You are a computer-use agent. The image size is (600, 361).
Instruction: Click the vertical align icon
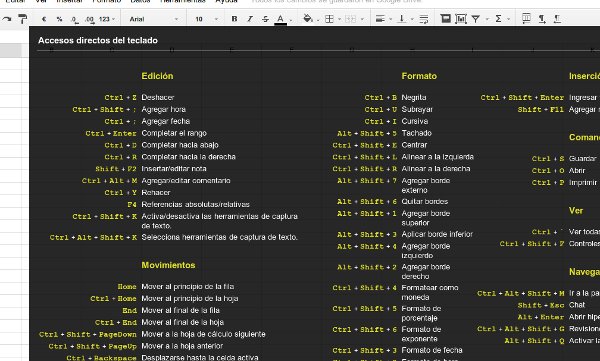pos(401,19)
